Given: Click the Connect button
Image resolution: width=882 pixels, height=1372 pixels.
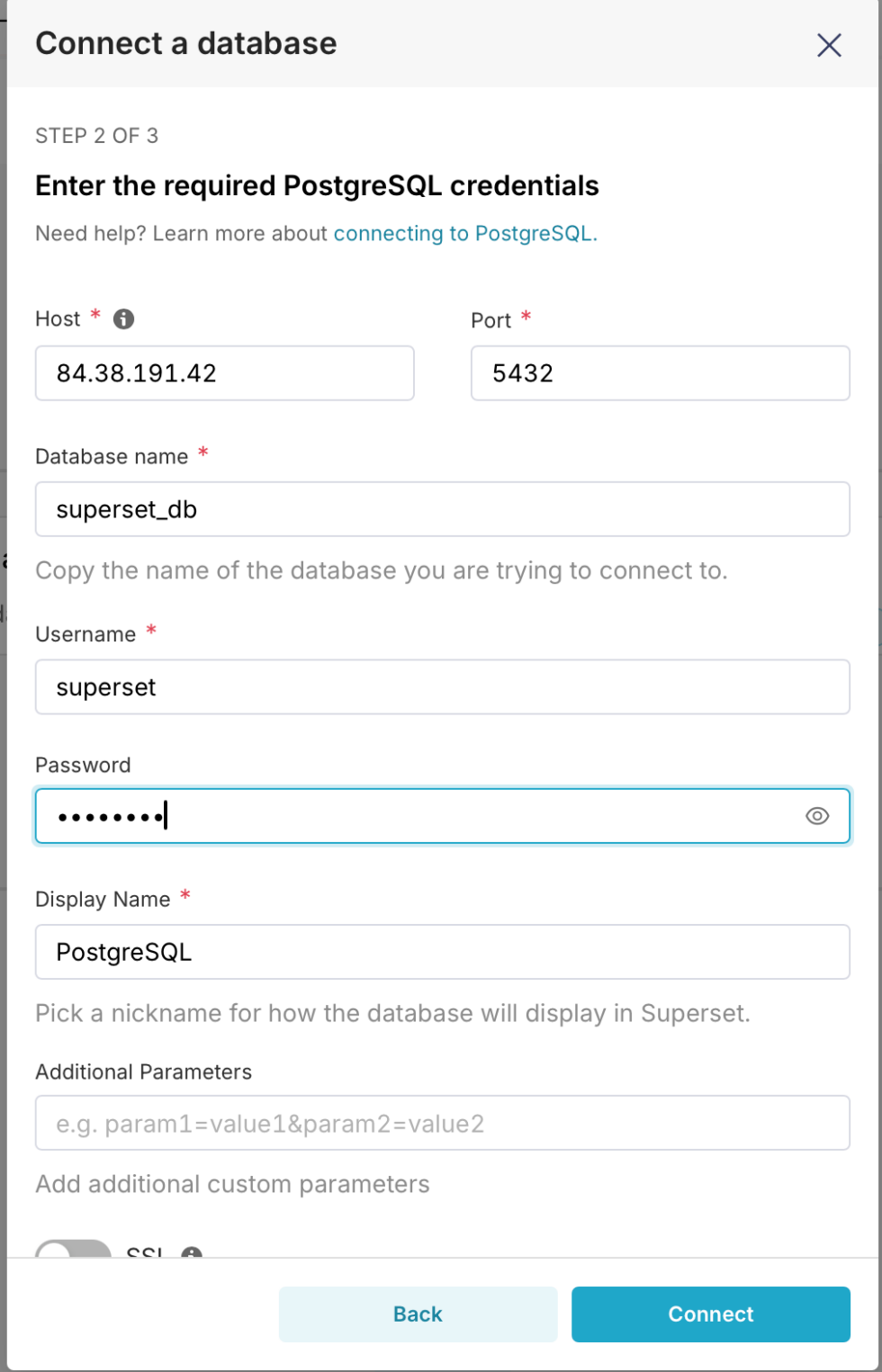Looking at the screenshot, I should click(710, 1314).
